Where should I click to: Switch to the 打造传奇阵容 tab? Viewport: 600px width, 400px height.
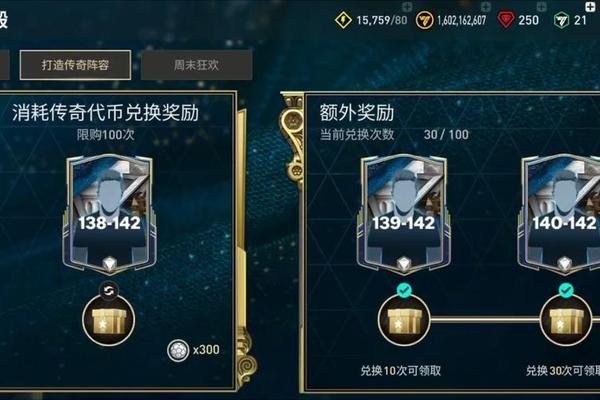point(75,65)
